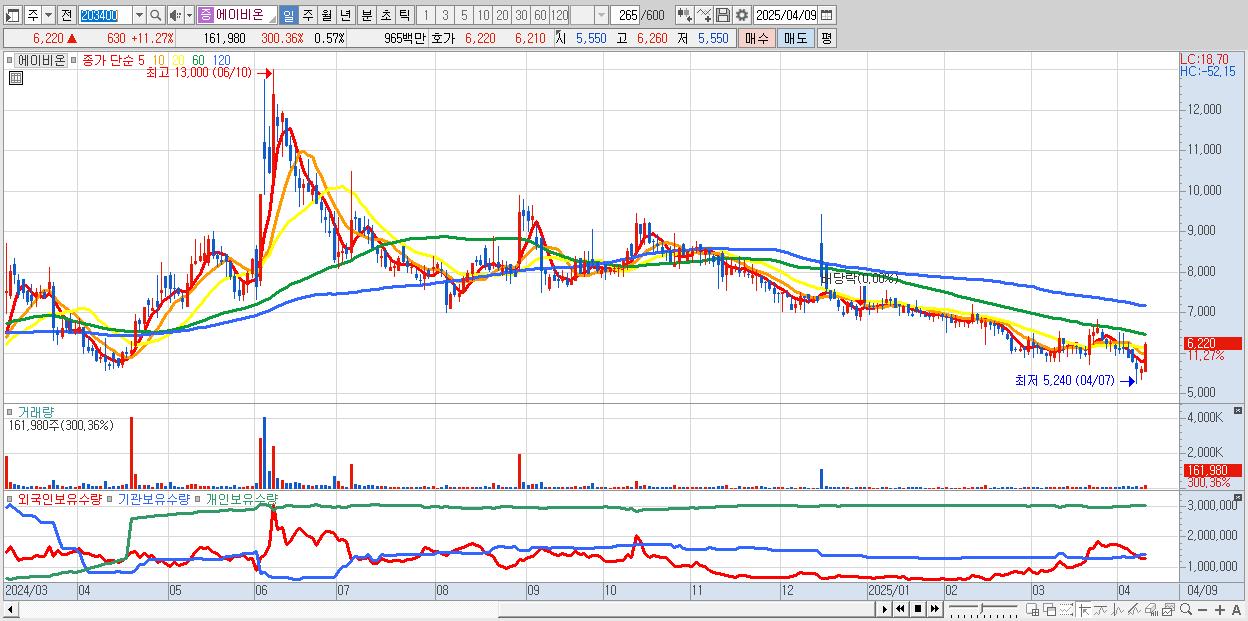Click the bottom magnifier zoom icon
Screen dimensions: 1248x621
[x=1186, y=609]
